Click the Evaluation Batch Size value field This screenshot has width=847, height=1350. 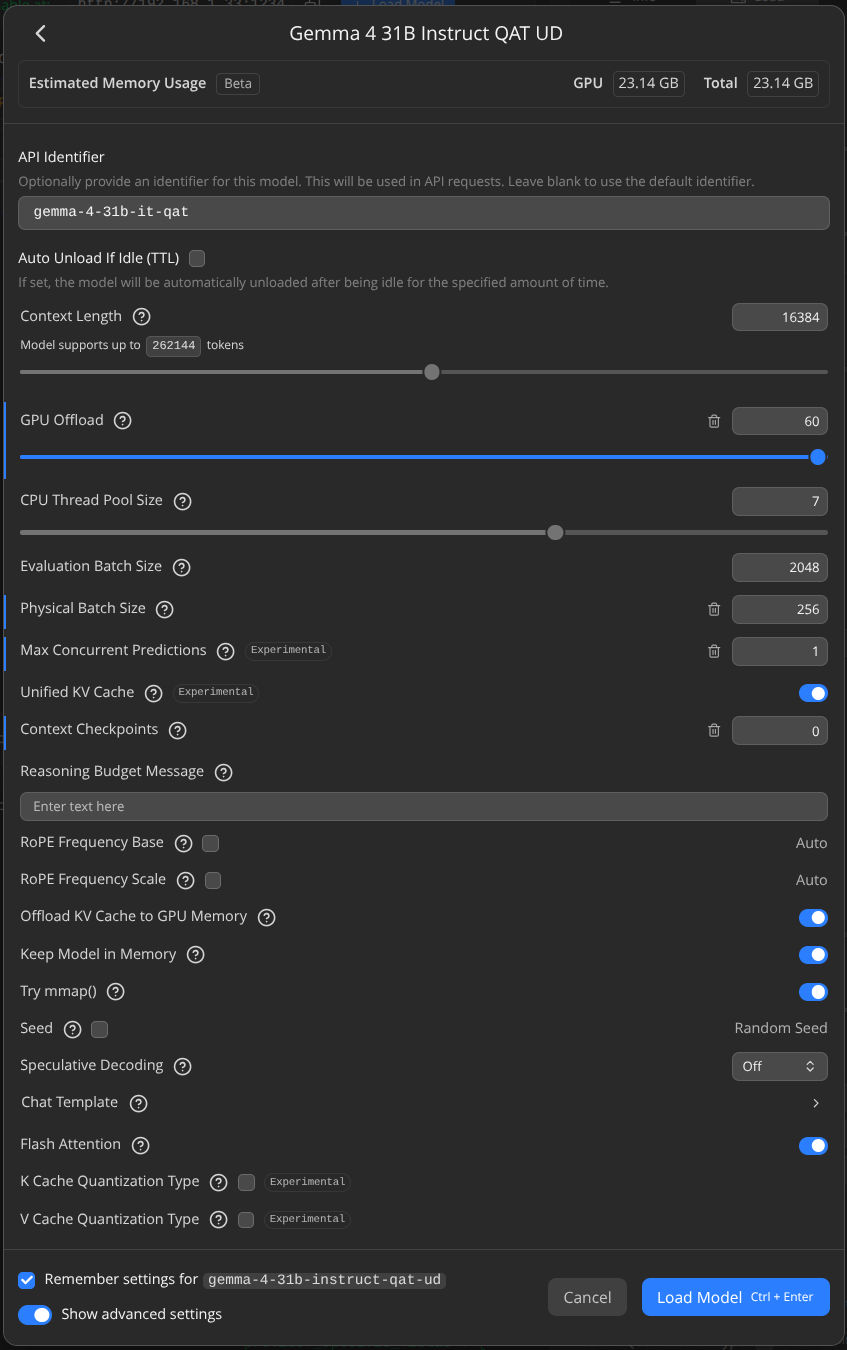780,567
